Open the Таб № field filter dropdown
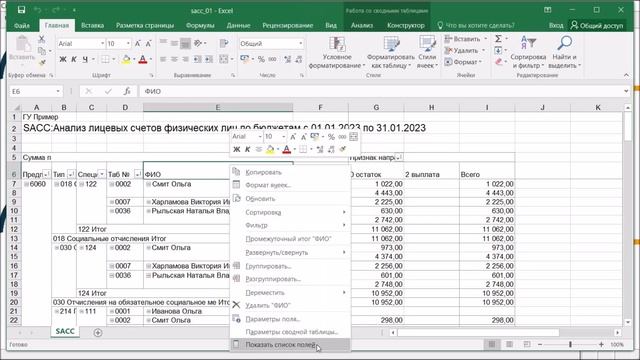 click(x=138, y=175)
